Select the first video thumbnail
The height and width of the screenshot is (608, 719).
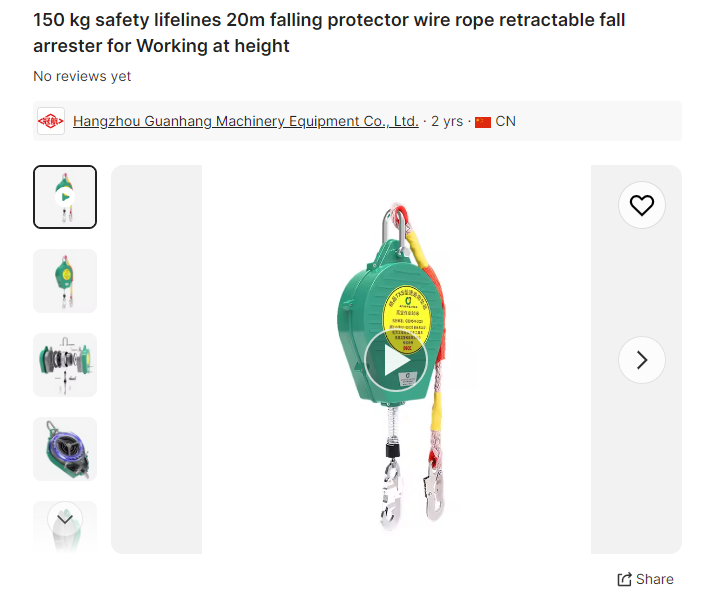pos(65,197)
